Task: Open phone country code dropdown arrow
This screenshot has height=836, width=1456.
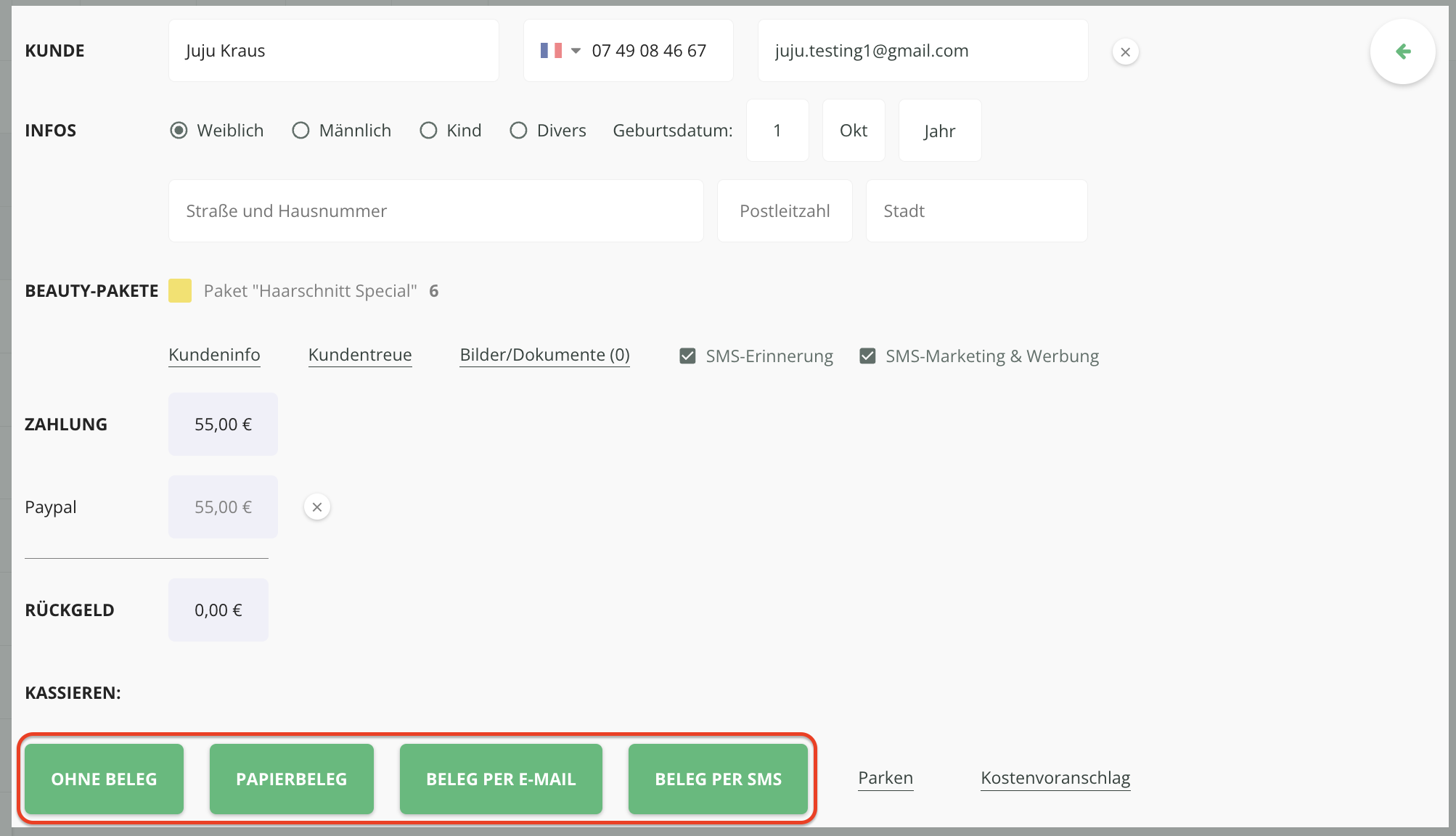Action: (576, 51)
